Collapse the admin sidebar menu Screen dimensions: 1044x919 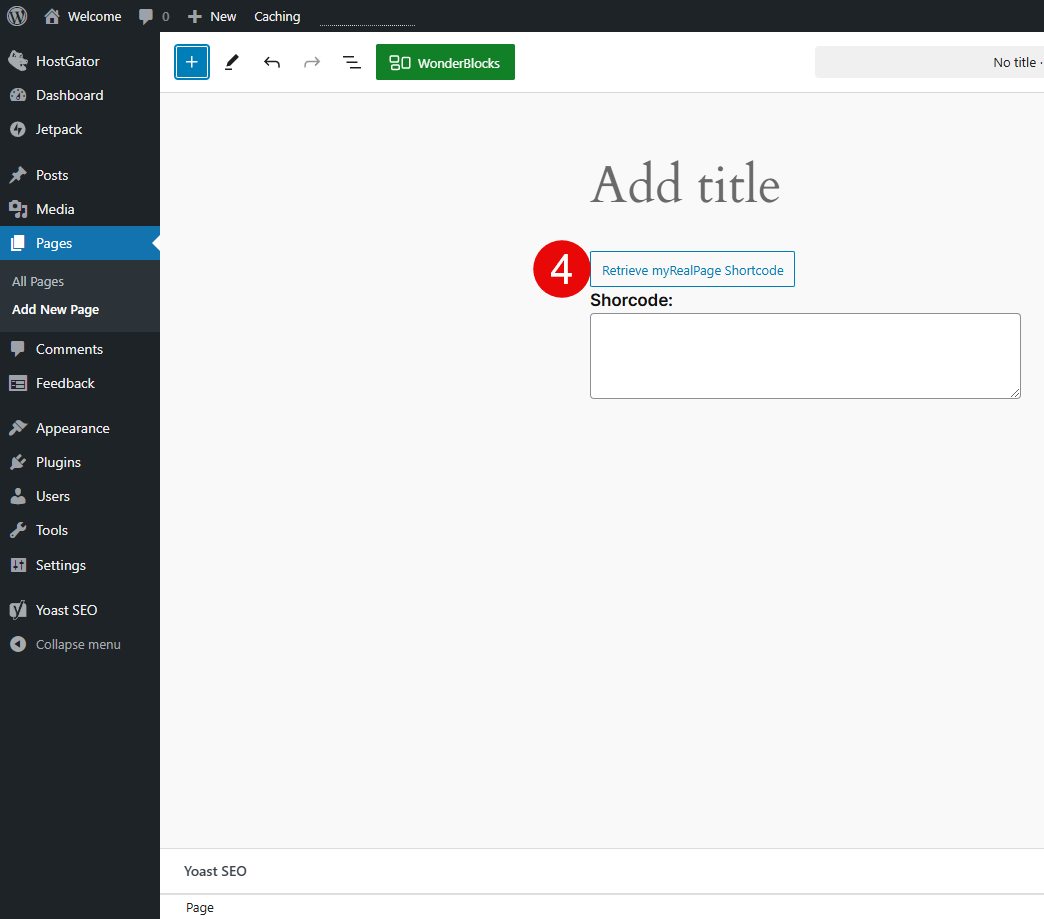pos(80,644)
